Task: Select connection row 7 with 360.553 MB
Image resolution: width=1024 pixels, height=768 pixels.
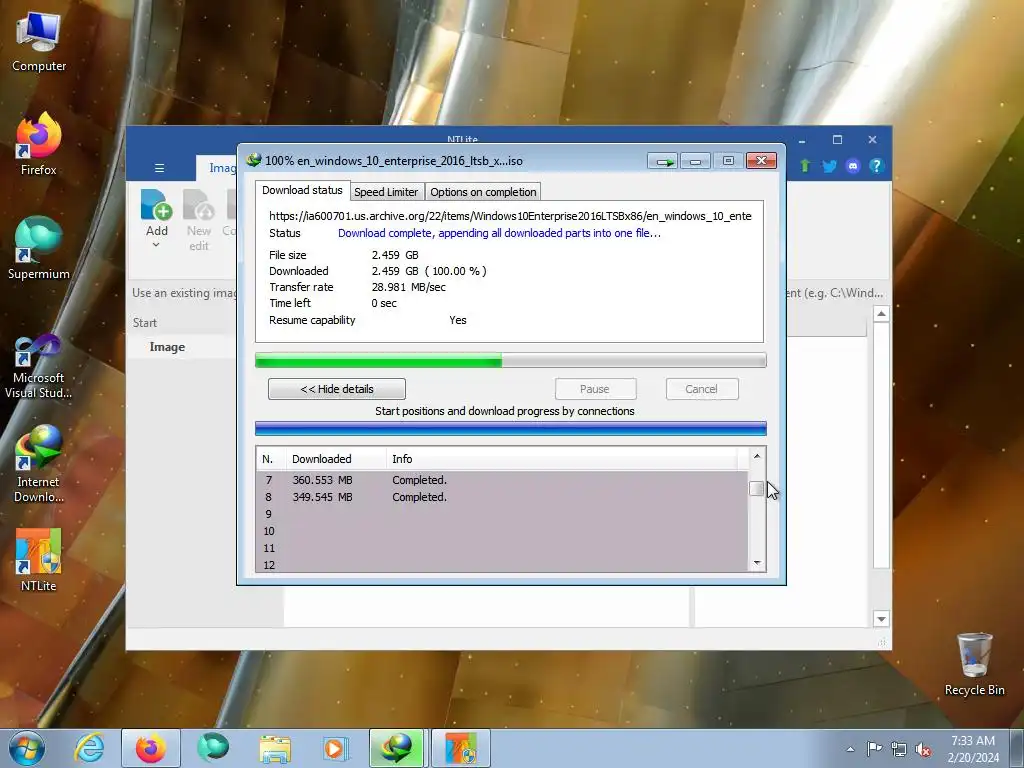Action: 502,480
